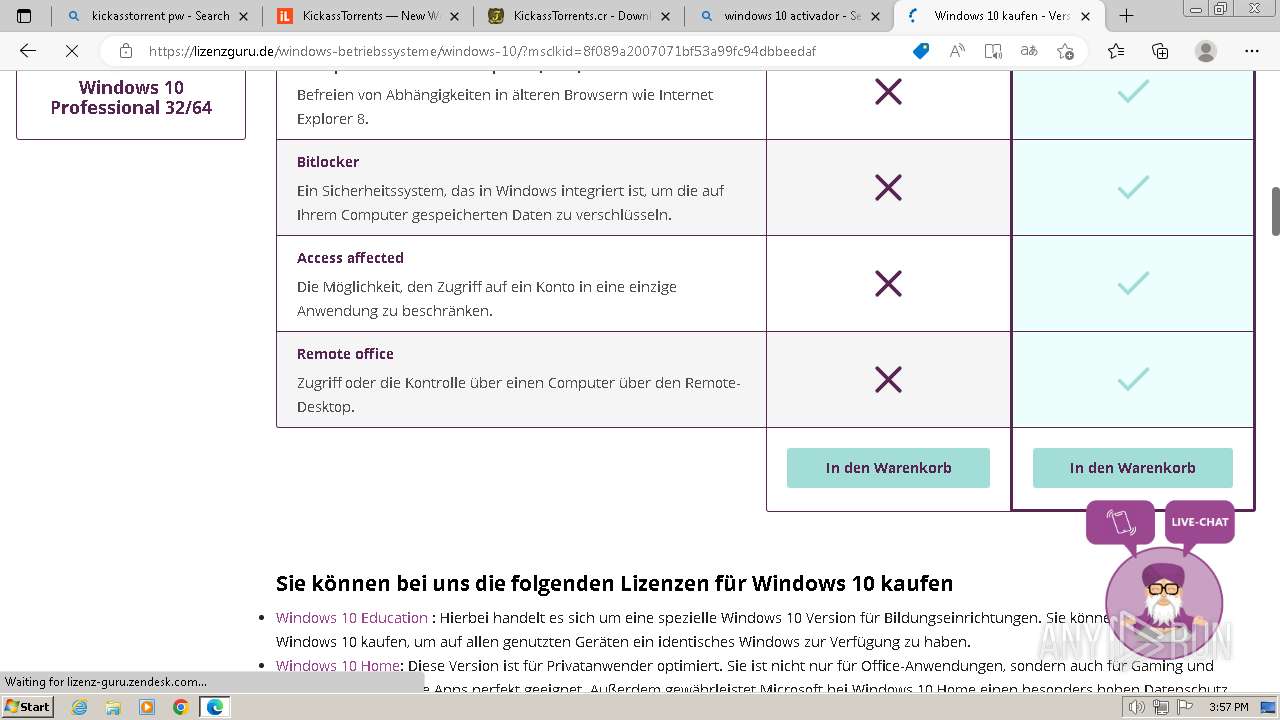1280x720 pixels.
Task: Open the Windows 10 Education link
Action: tap(352, 618)
